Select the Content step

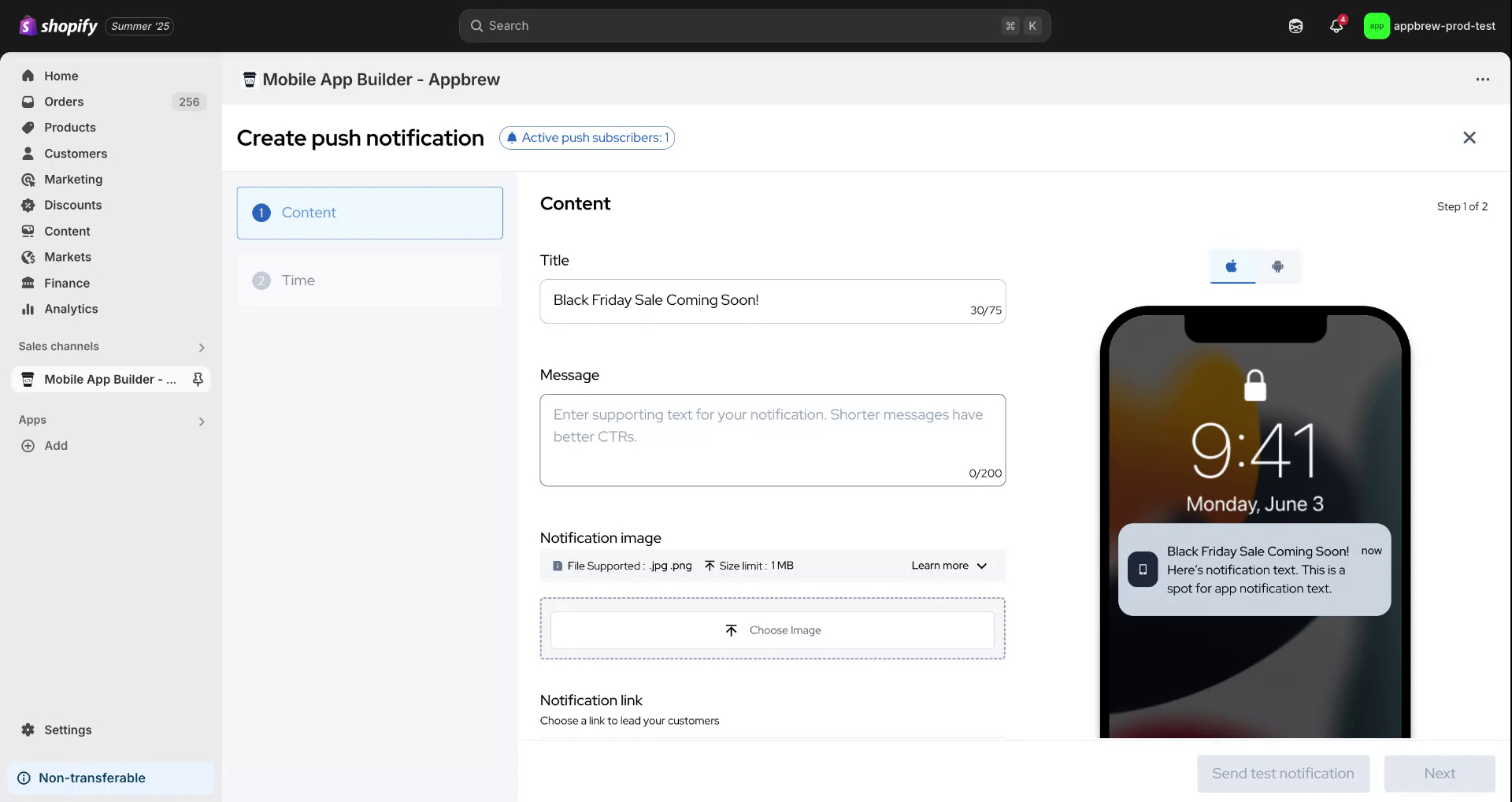click(x=369, y=213)
